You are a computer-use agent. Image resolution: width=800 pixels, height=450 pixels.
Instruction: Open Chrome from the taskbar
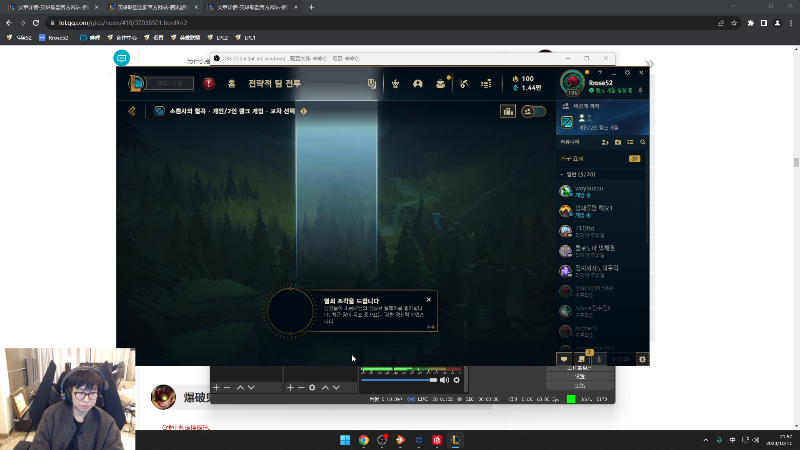click(364, 440)
